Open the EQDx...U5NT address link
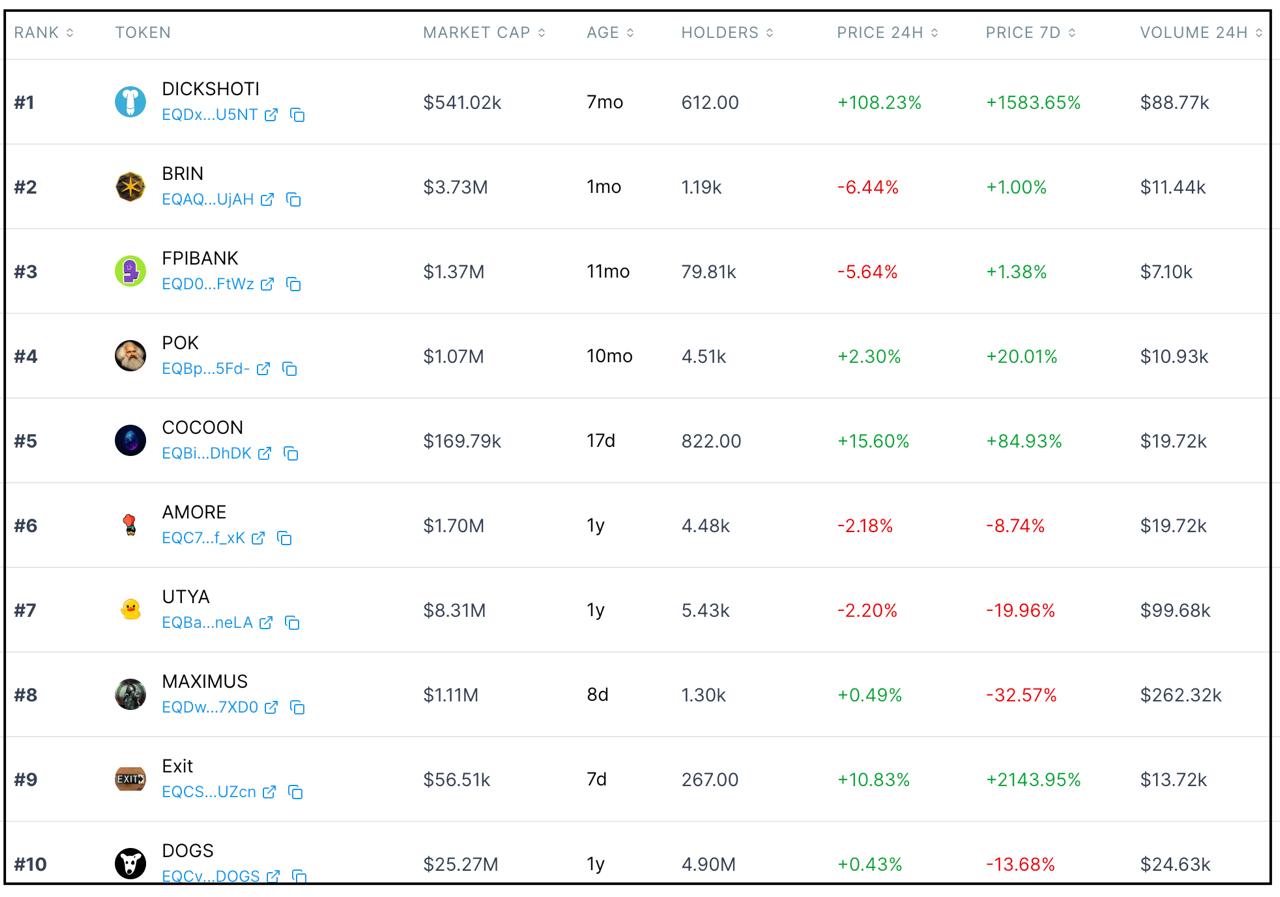The image size is (1280, 897). tap(210, 115)
